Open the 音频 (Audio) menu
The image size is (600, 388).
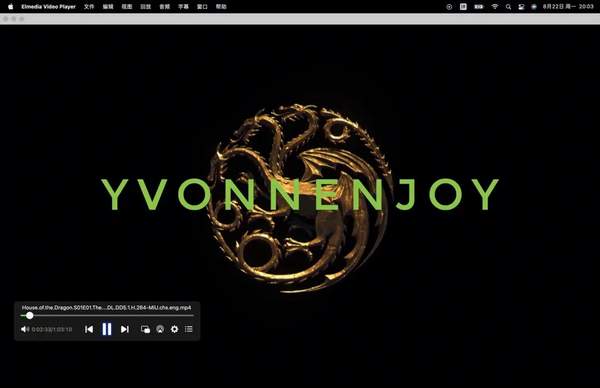(165, 7)
